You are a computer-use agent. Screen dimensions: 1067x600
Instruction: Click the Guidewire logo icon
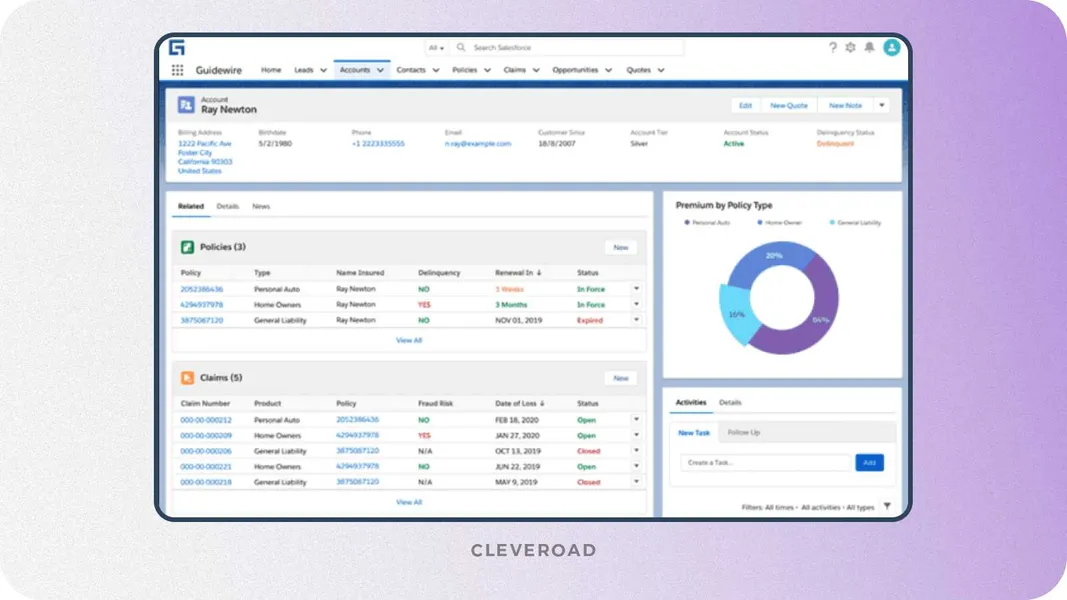coord(177,48)
